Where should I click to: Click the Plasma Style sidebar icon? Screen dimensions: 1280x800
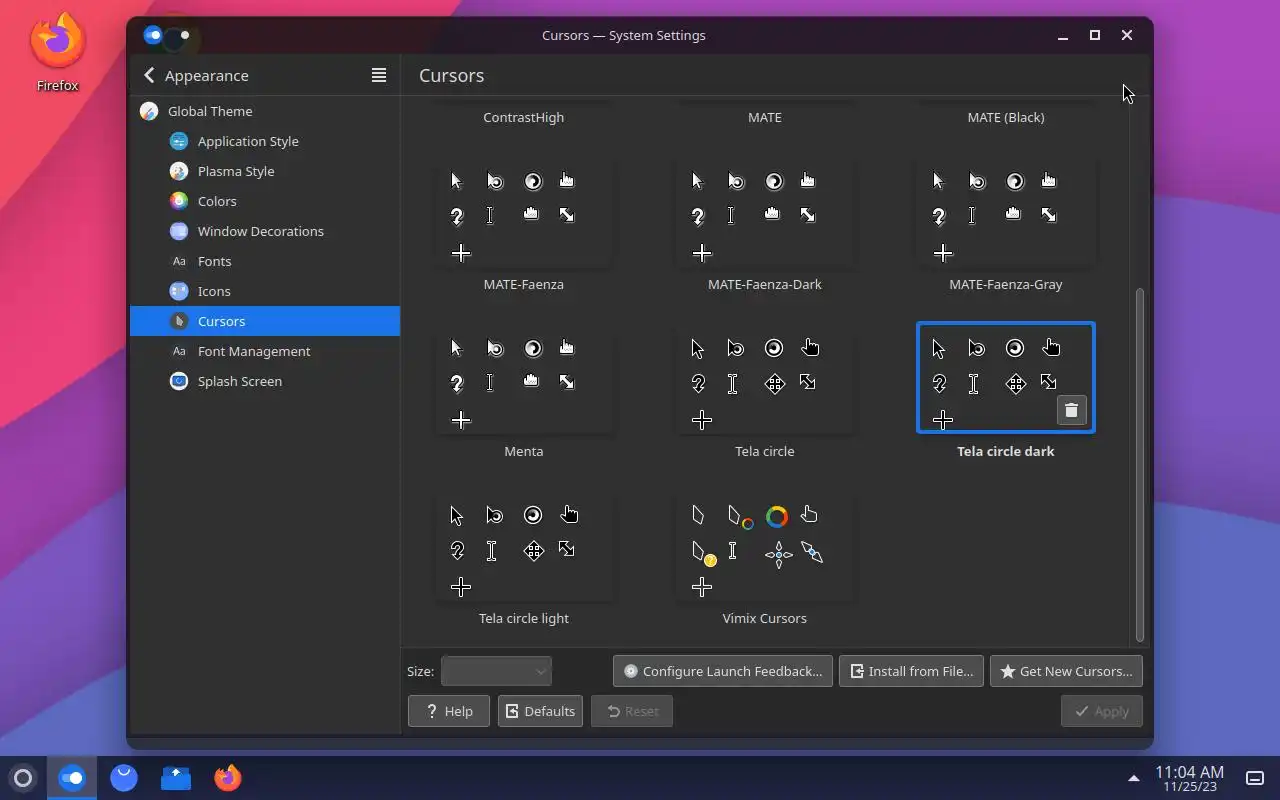coord(179,171)
